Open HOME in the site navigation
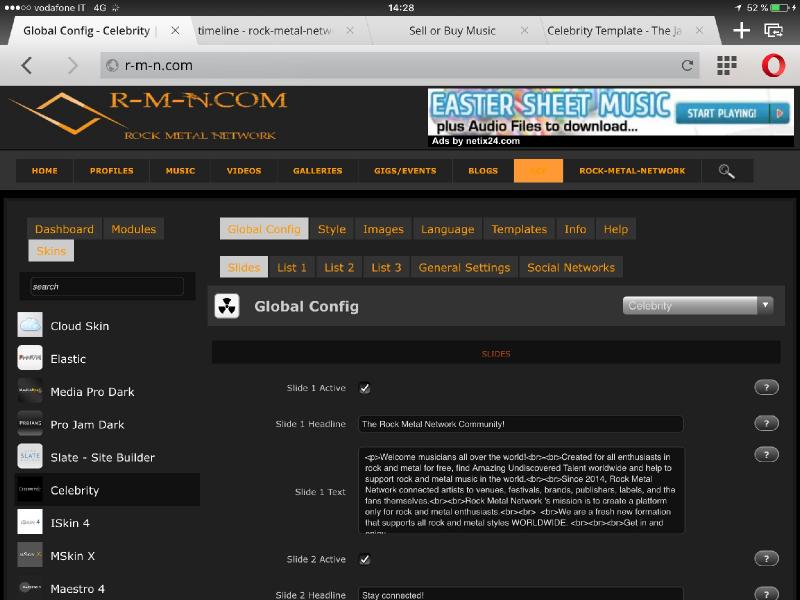Image resolution: width=800 pixels, height=600 pixels. [44, 171]
